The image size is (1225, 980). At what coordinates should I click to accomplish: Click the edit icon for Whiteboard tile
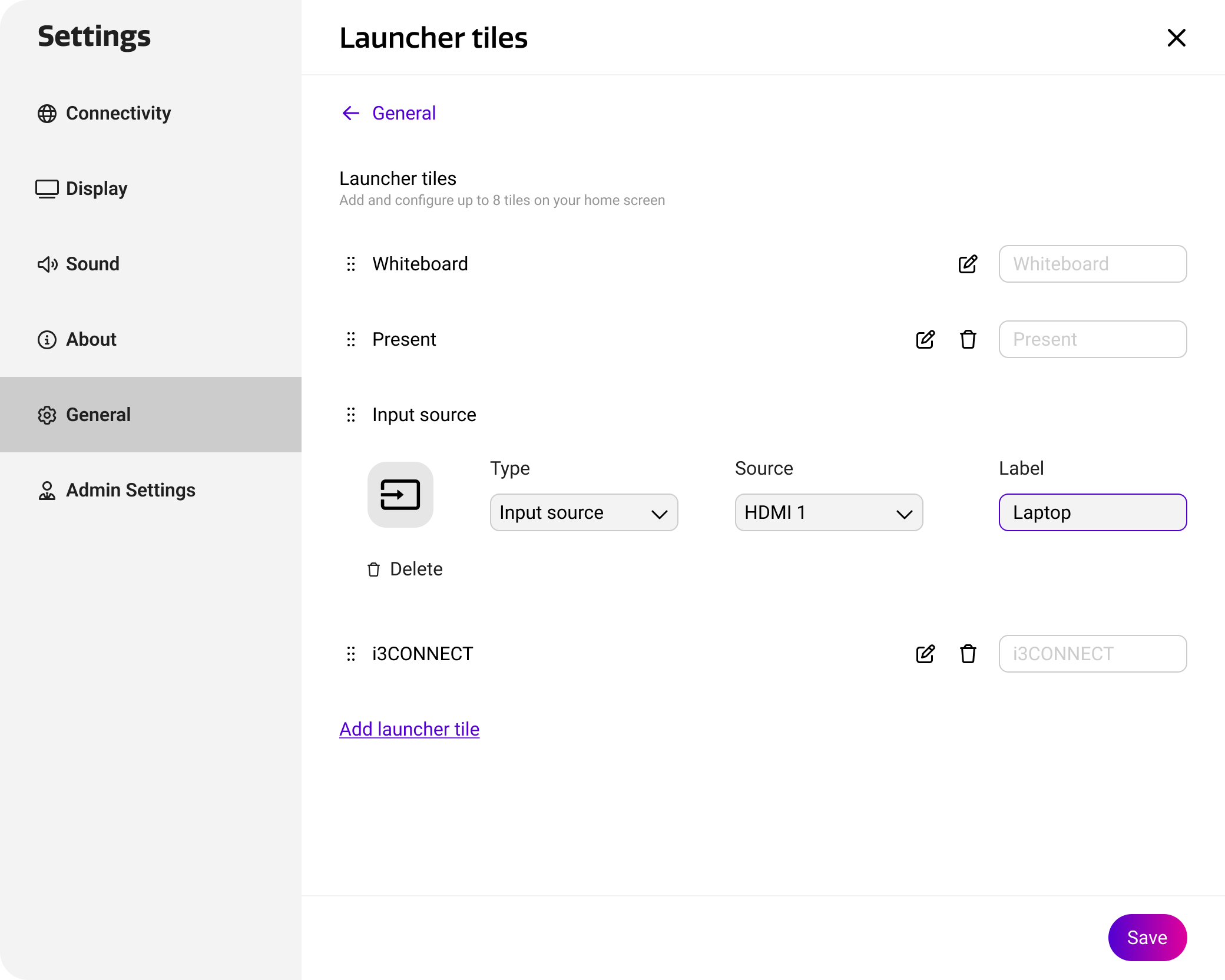968,264
